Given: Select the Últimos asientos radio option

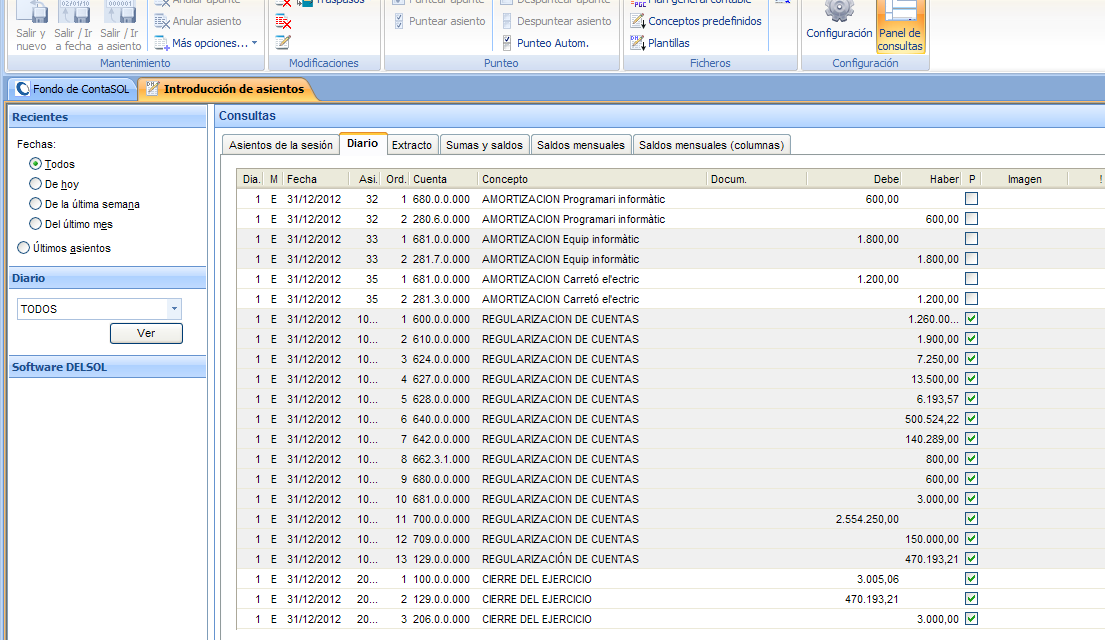Looking at the screenshot, I should click(x=24, y=248).
